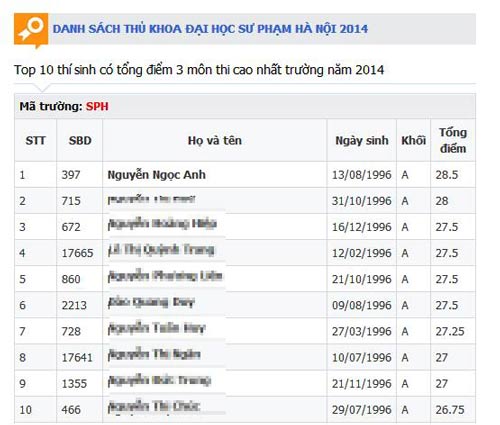
Task: Click birth date 27/03/1996
Action: click(x=361, y=331)
